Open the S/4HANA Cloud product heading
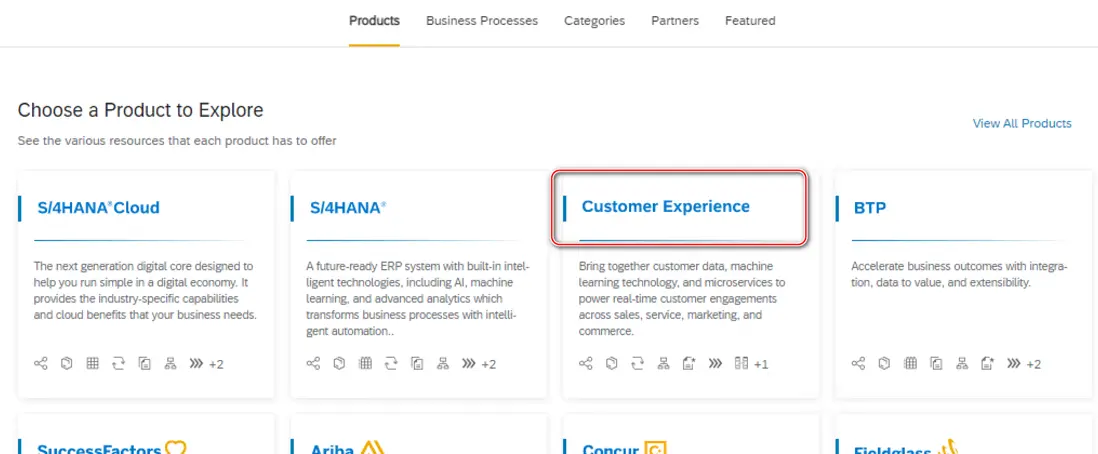 [x=98, y=208]
